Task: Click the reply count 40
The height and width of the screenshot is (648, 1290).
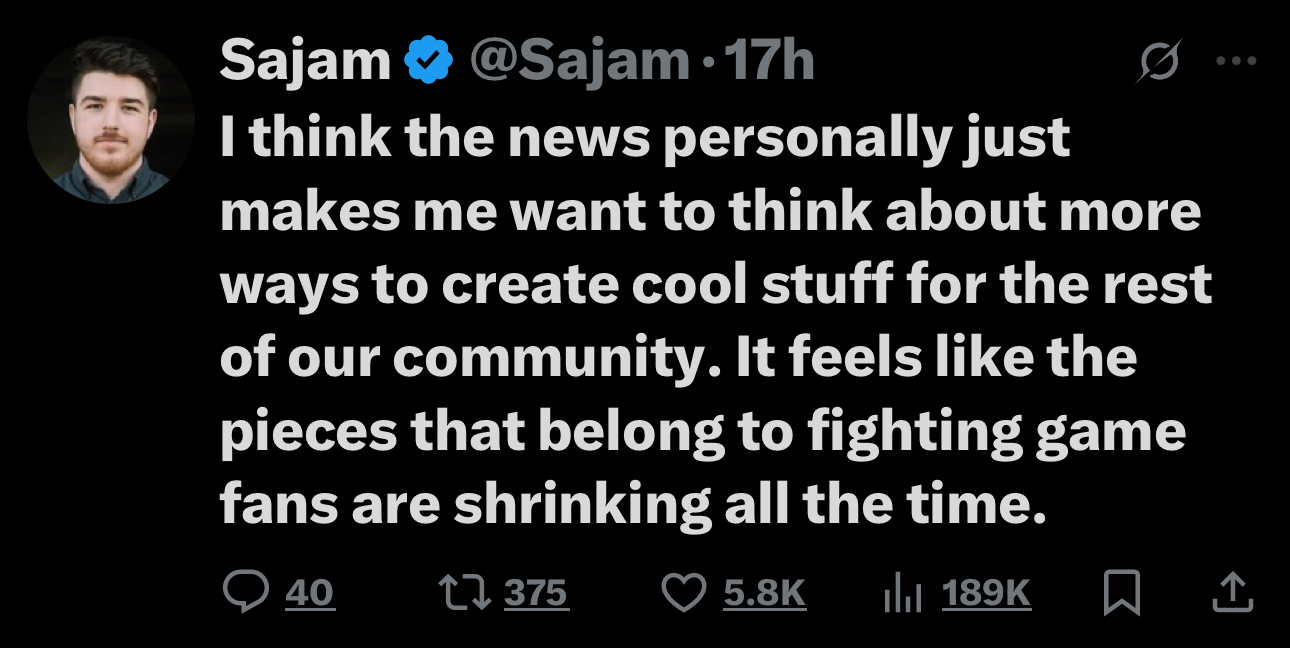Action: [310, 594]
